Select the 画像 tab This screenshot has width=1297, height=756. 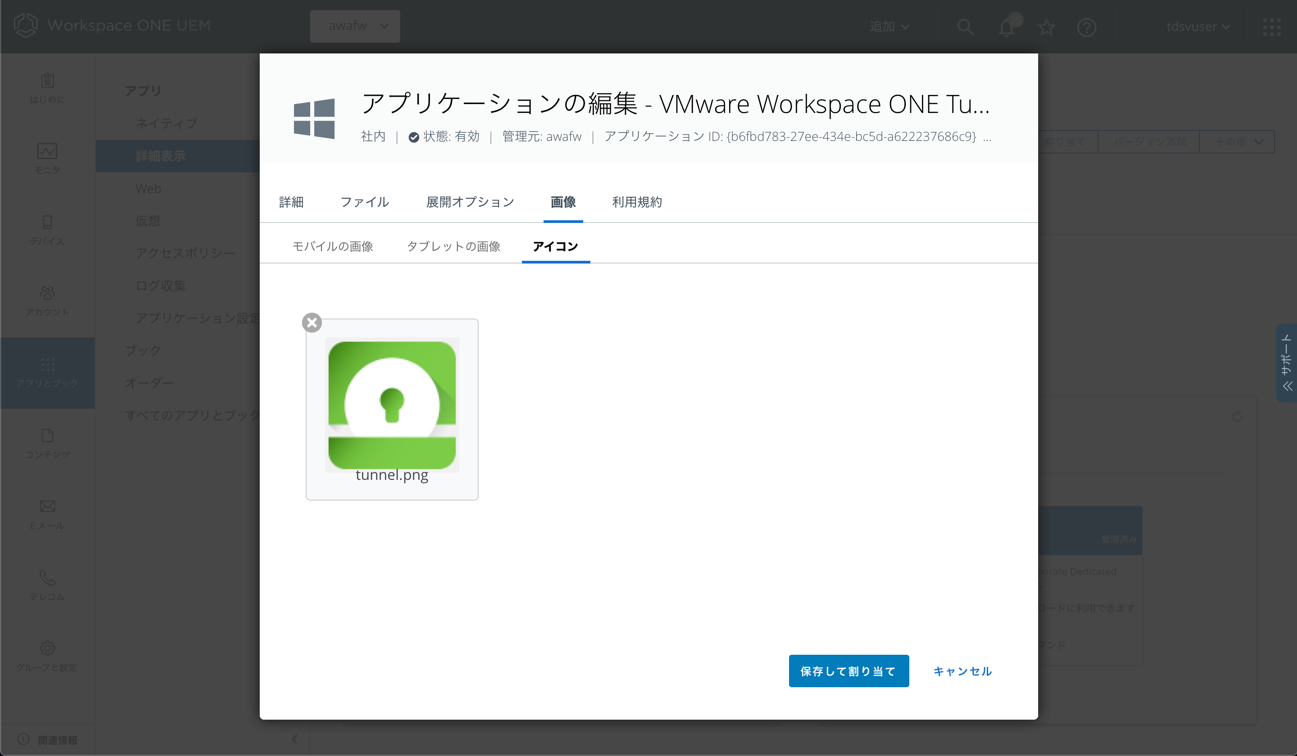563,202
